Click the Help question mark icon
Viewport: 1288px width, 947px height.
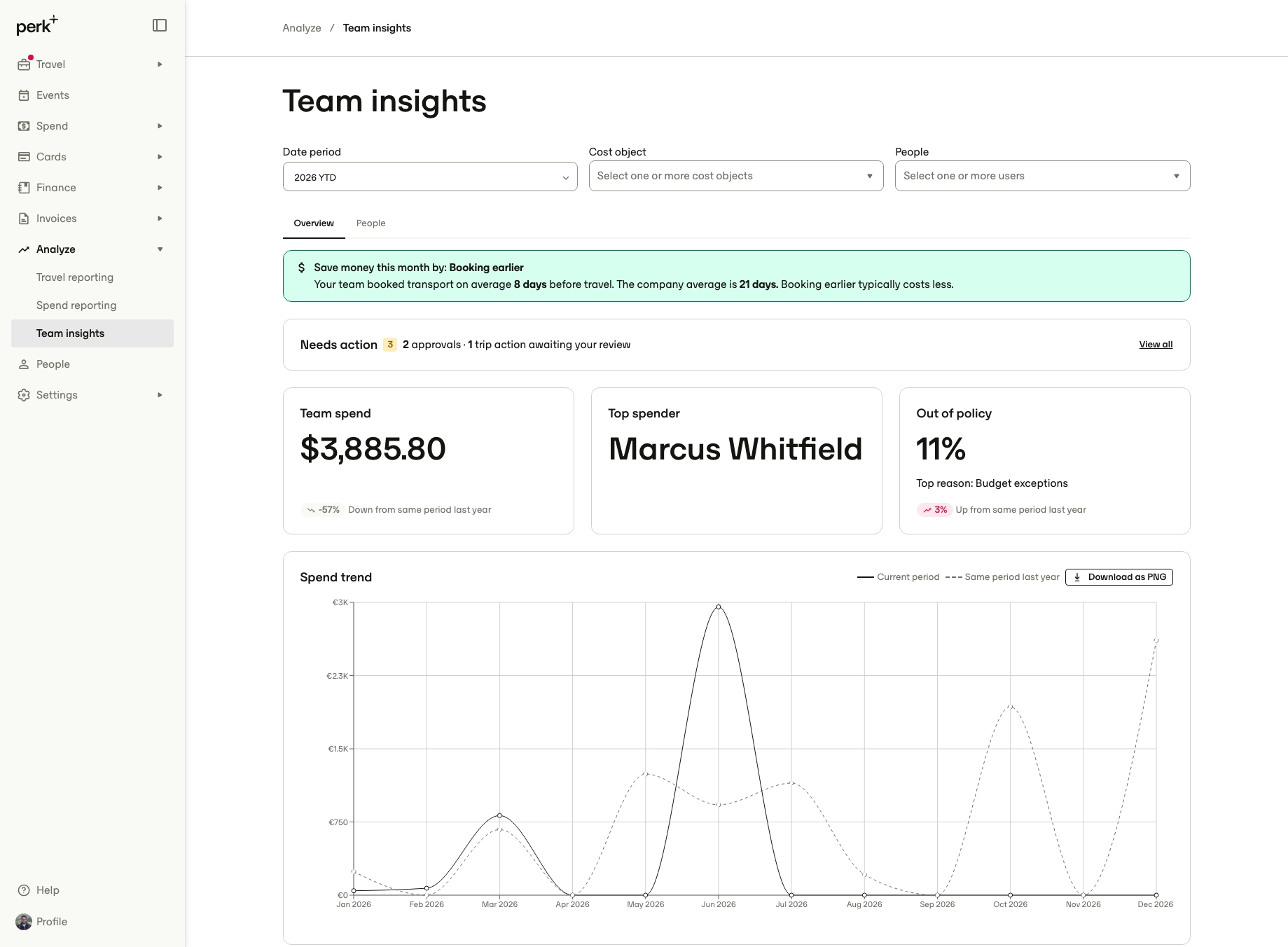24,890
